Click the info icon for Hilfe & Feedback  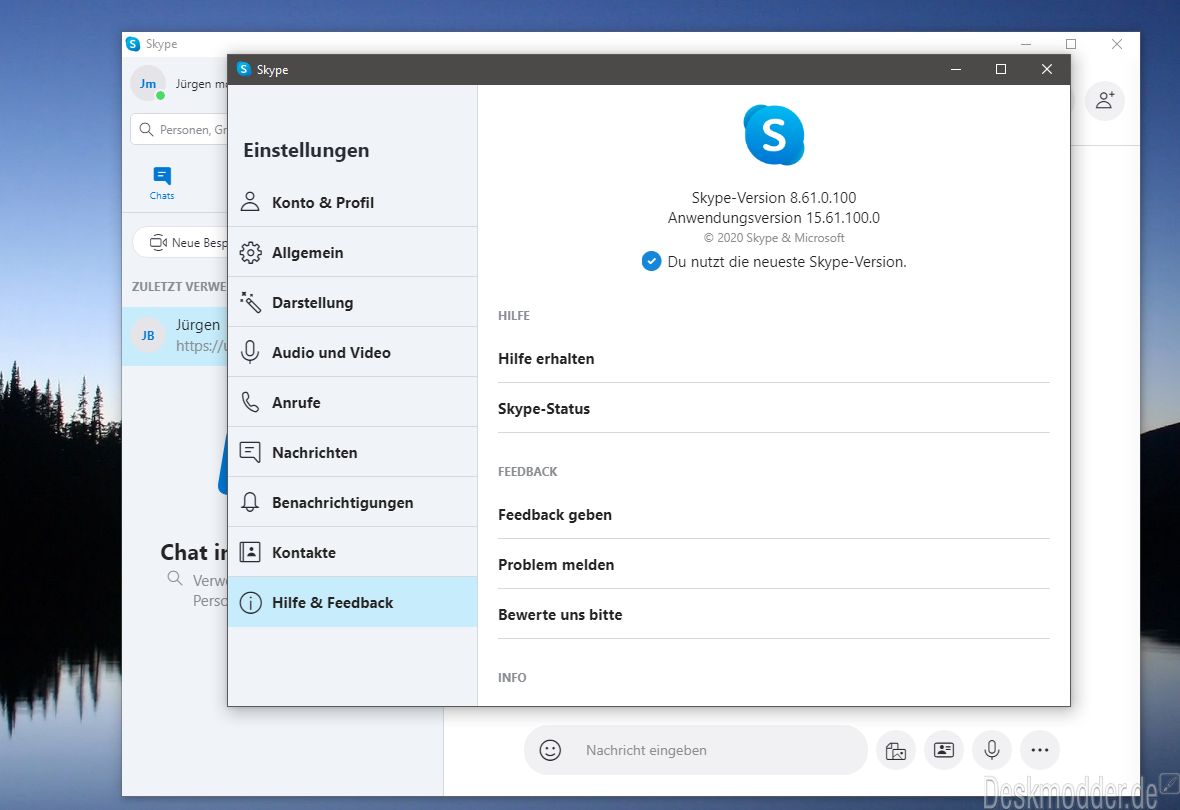[x=250, y=602]
